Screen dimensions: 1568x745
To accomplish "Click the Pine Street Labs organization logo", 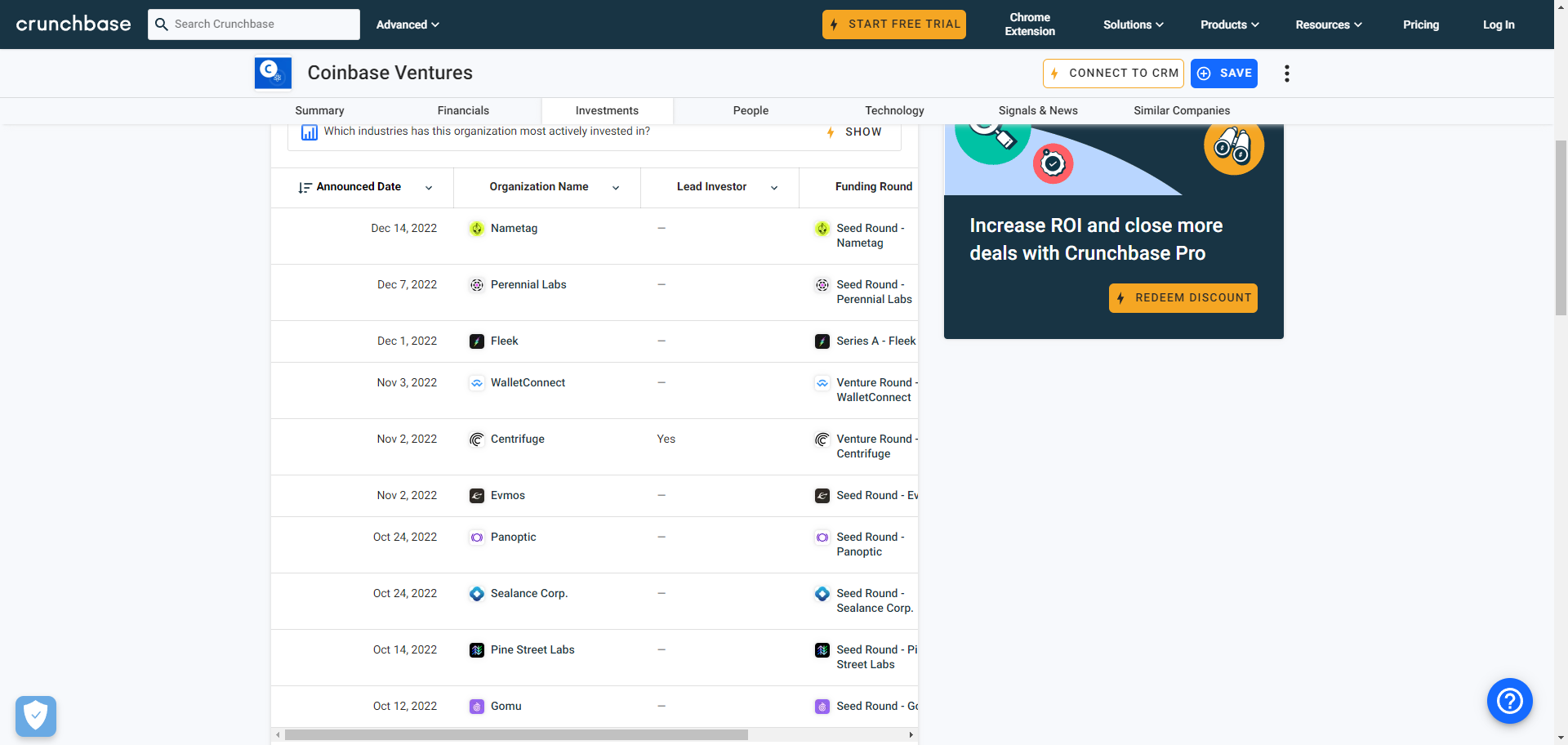I will point(477,650).
